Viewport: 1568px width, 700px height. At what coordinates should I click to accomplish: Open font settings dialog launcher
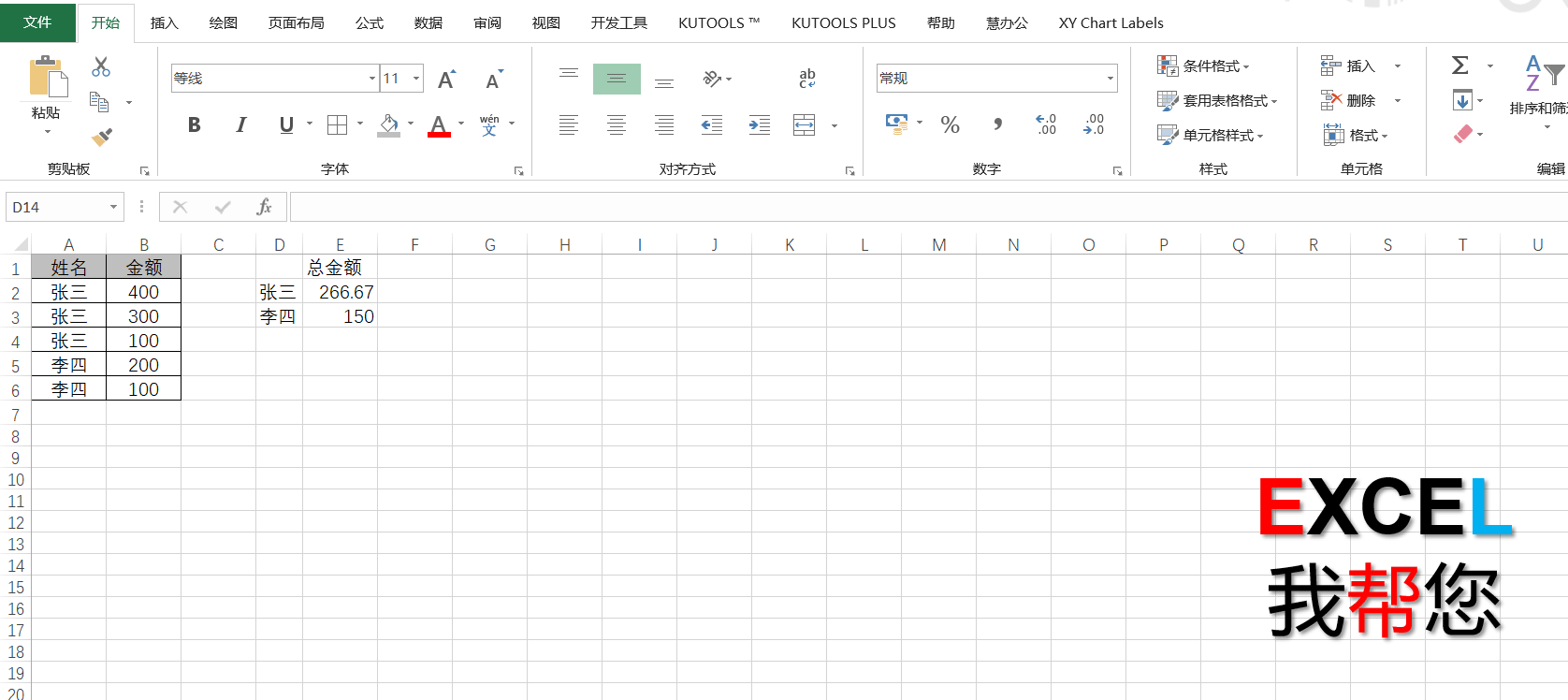click(518, 170)
